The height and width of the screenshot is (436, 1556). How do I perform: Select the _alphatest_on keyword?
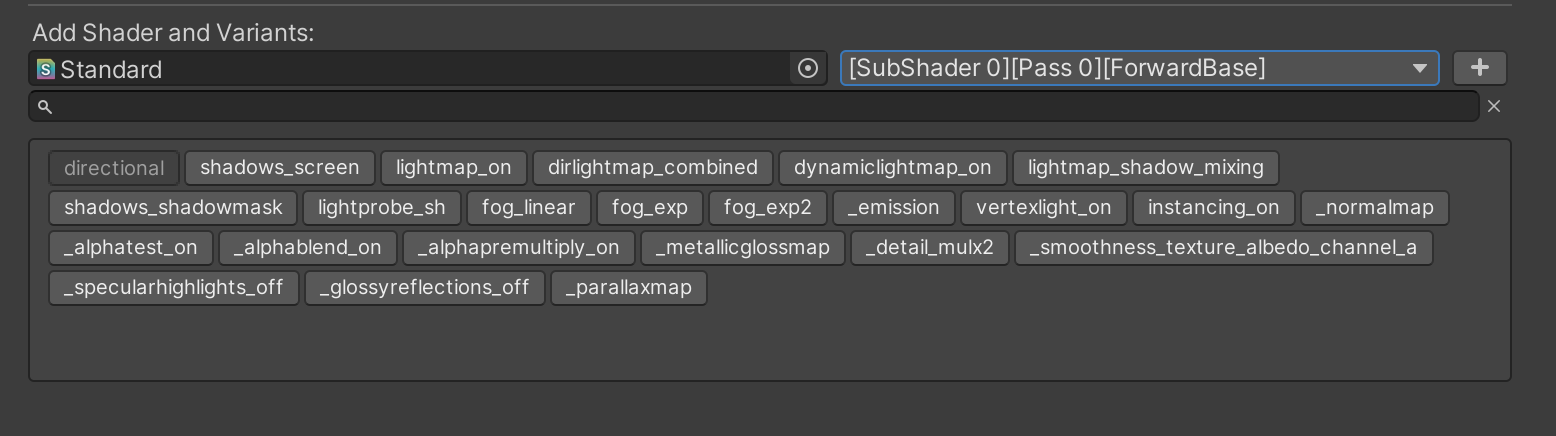(x=131, y=248)
